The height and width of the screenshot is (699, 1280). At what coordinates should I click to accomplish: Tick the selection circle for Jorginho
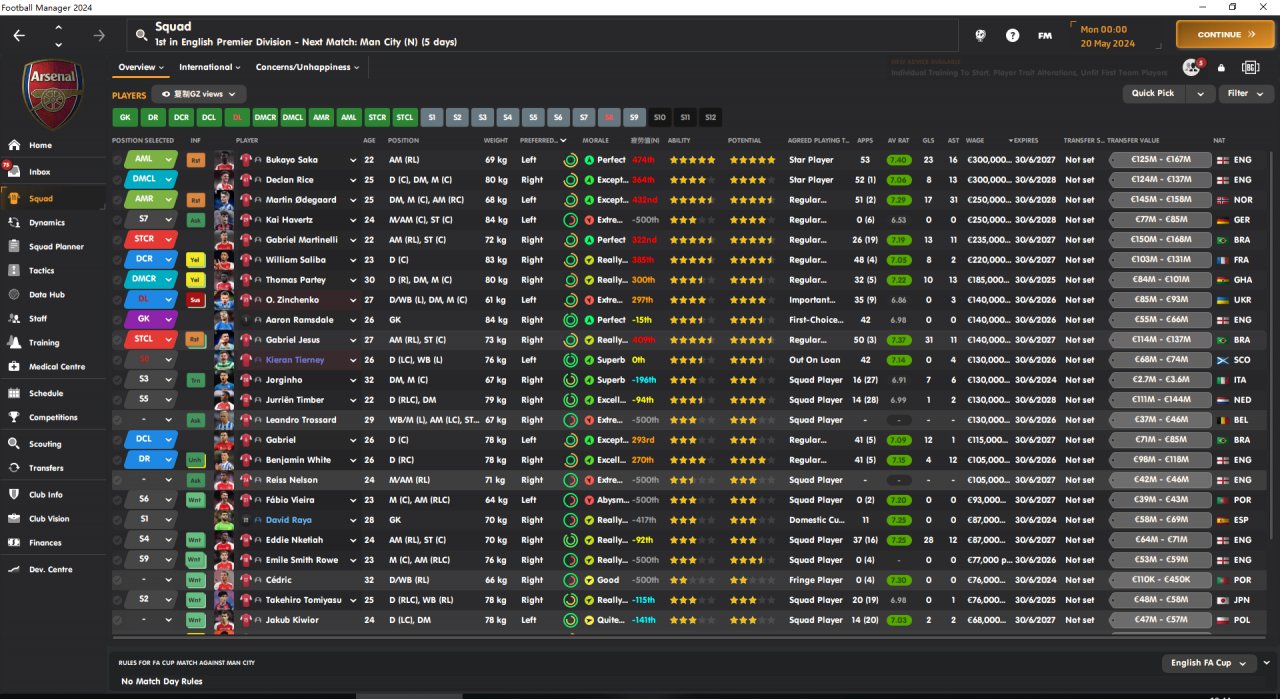(x=118, y=380)
